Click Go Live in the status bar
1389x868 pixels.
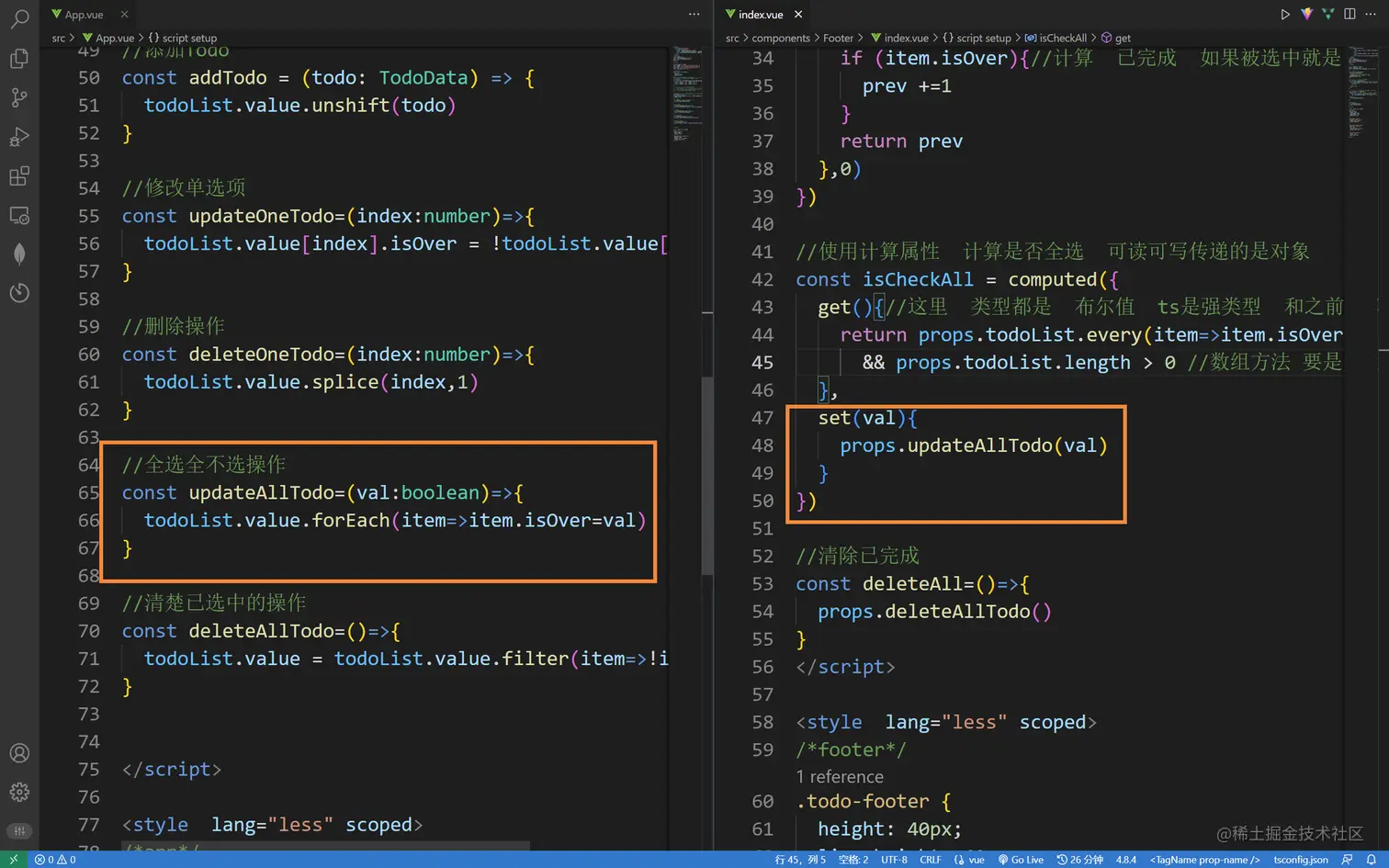[1021, 860]
